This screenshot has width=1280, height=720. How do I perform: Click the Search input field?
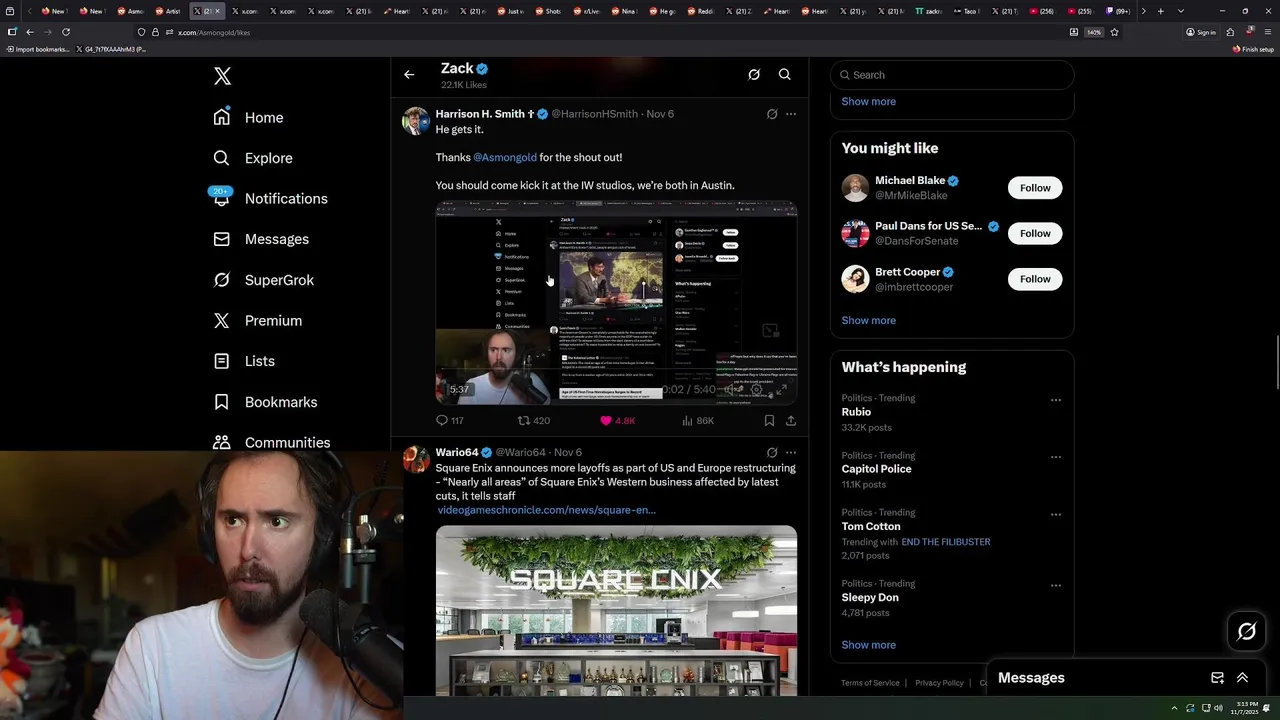click(x=952, y=75)
